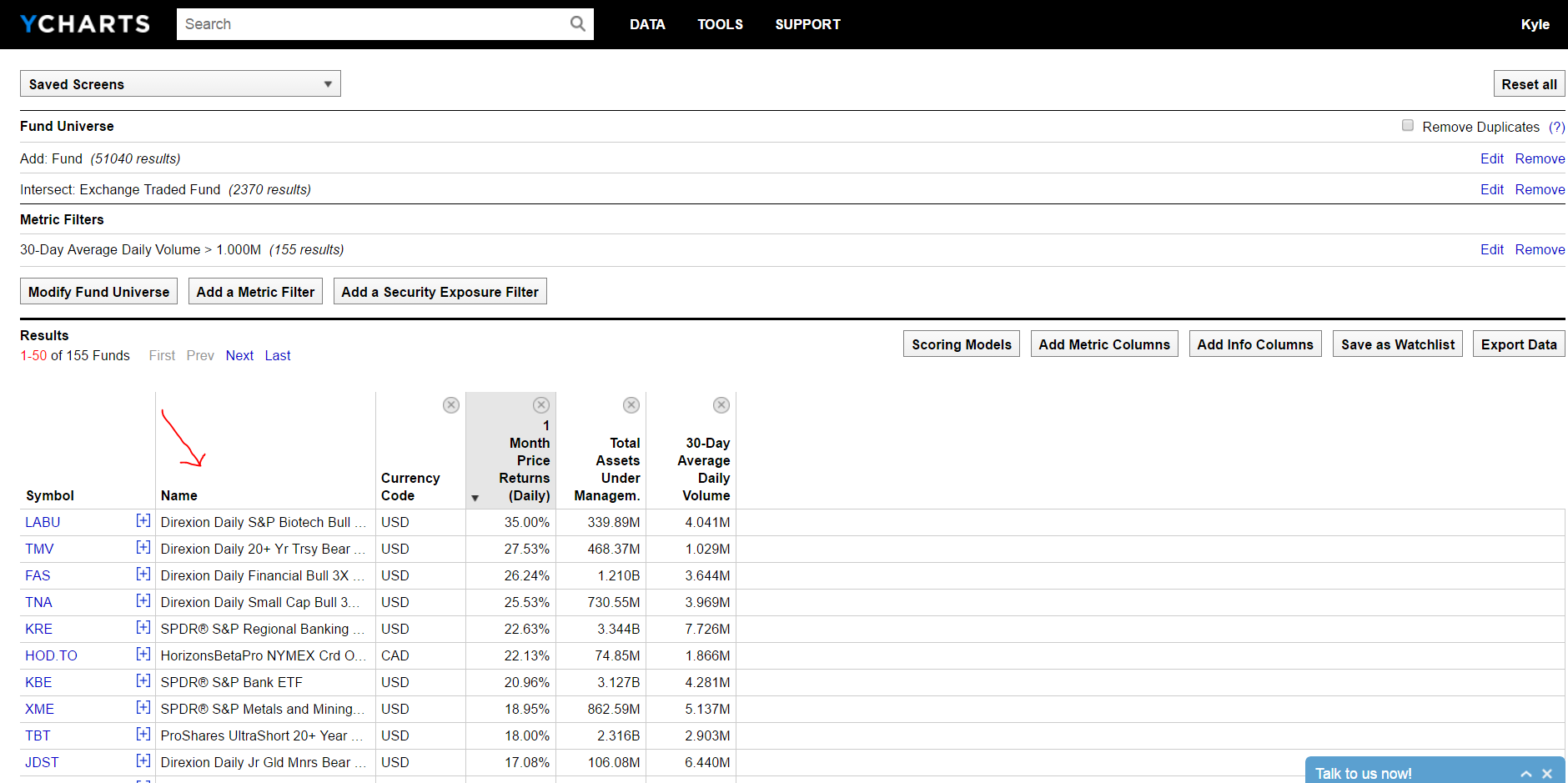Click the YCharts logo
The width and height of the screenshot is (1568, 783).
point(85,24)
